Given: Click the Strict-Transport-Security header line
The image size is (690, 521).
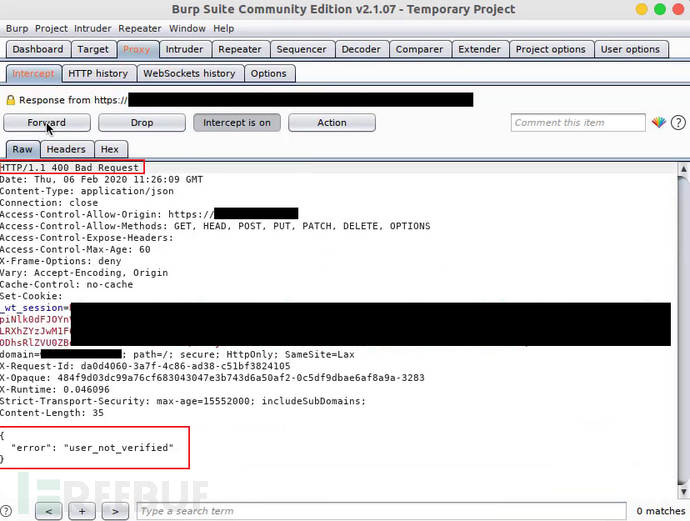Looking at the screenshot, I should 183,401.
